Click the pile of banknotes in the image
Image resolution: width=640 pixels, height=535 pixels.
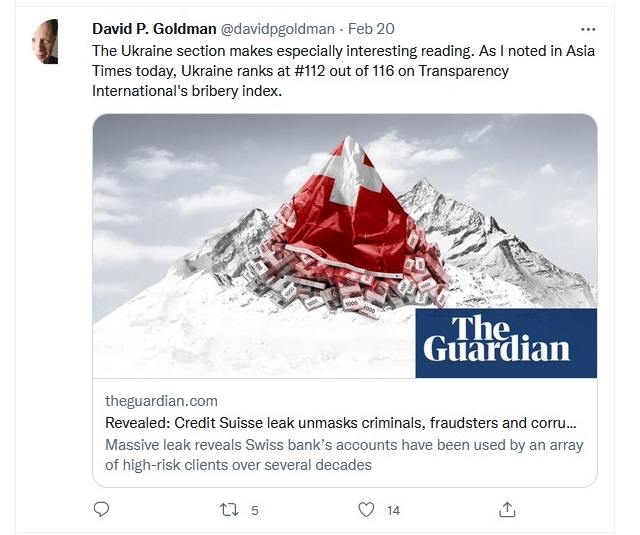point(345,282)
